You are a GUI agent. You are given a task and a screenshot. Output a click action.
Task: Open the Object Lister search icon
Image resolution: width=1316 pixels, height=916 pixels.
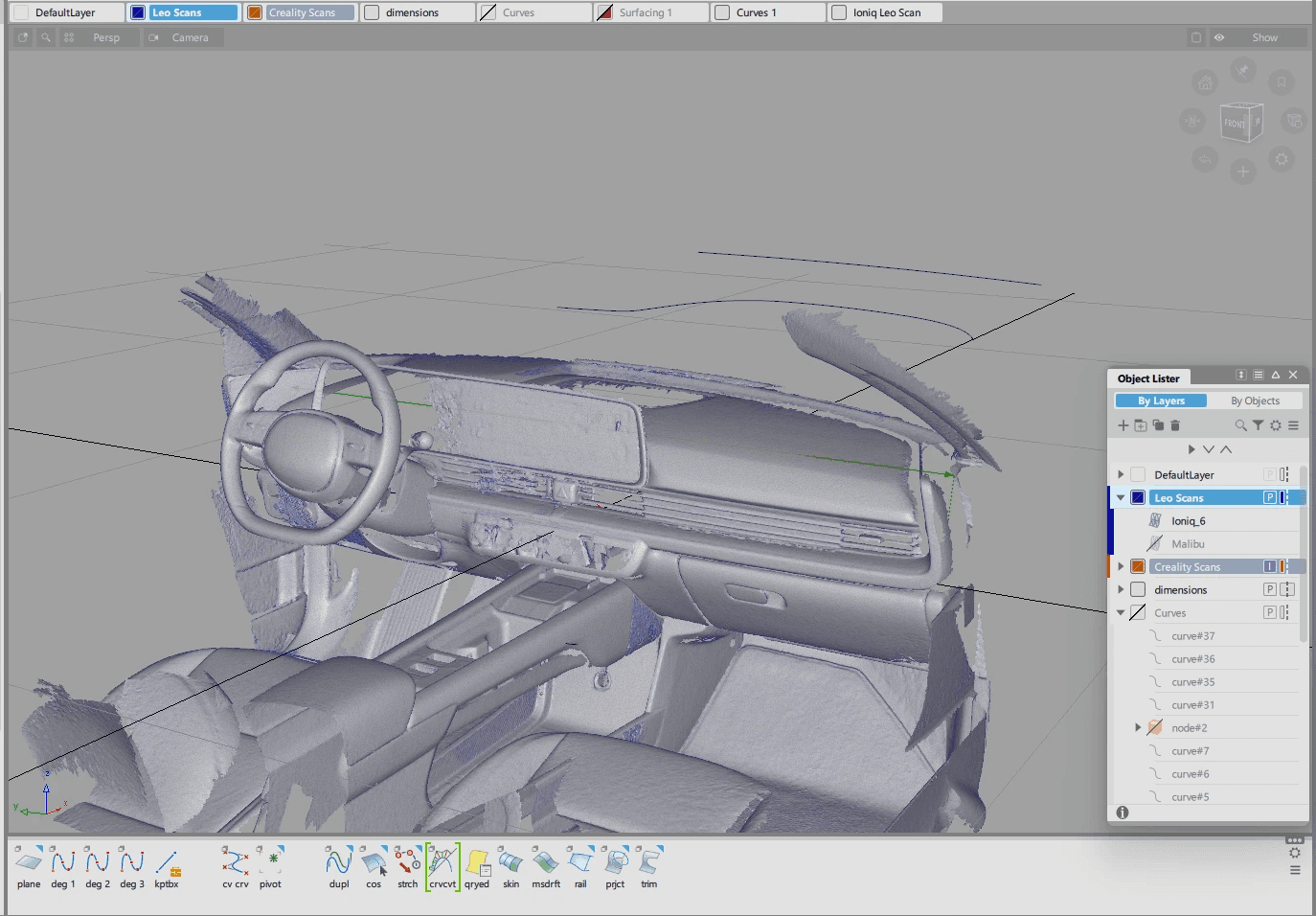coord(1240,425)
